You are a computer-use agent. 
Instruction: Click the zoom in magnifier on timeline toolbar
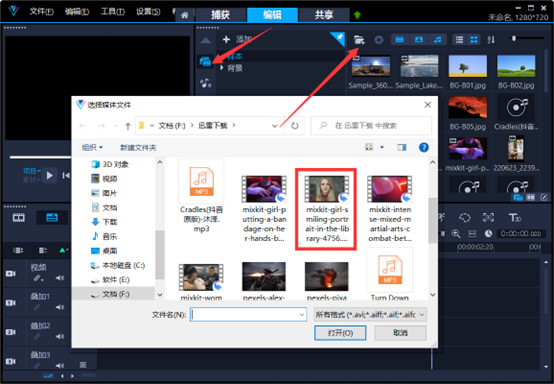point(456,234)
